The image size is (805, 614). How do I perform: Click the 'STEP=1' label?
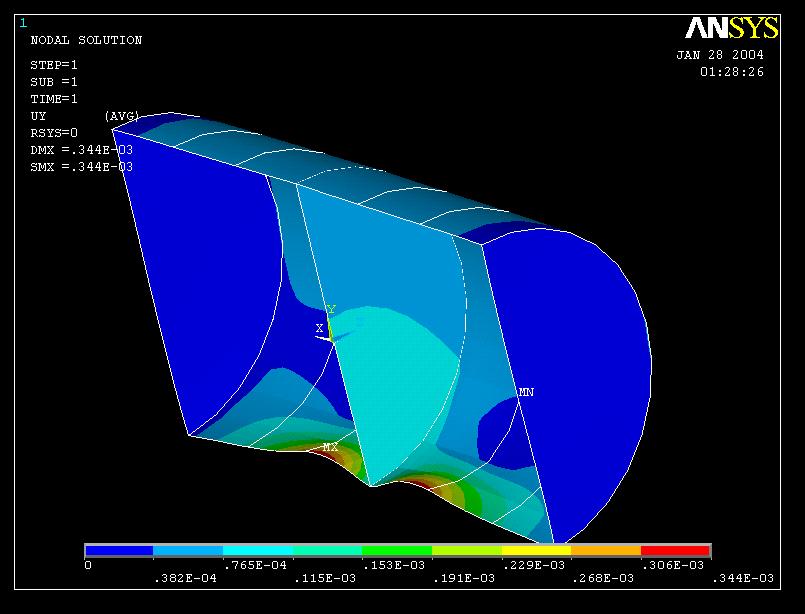coord(54,65)
